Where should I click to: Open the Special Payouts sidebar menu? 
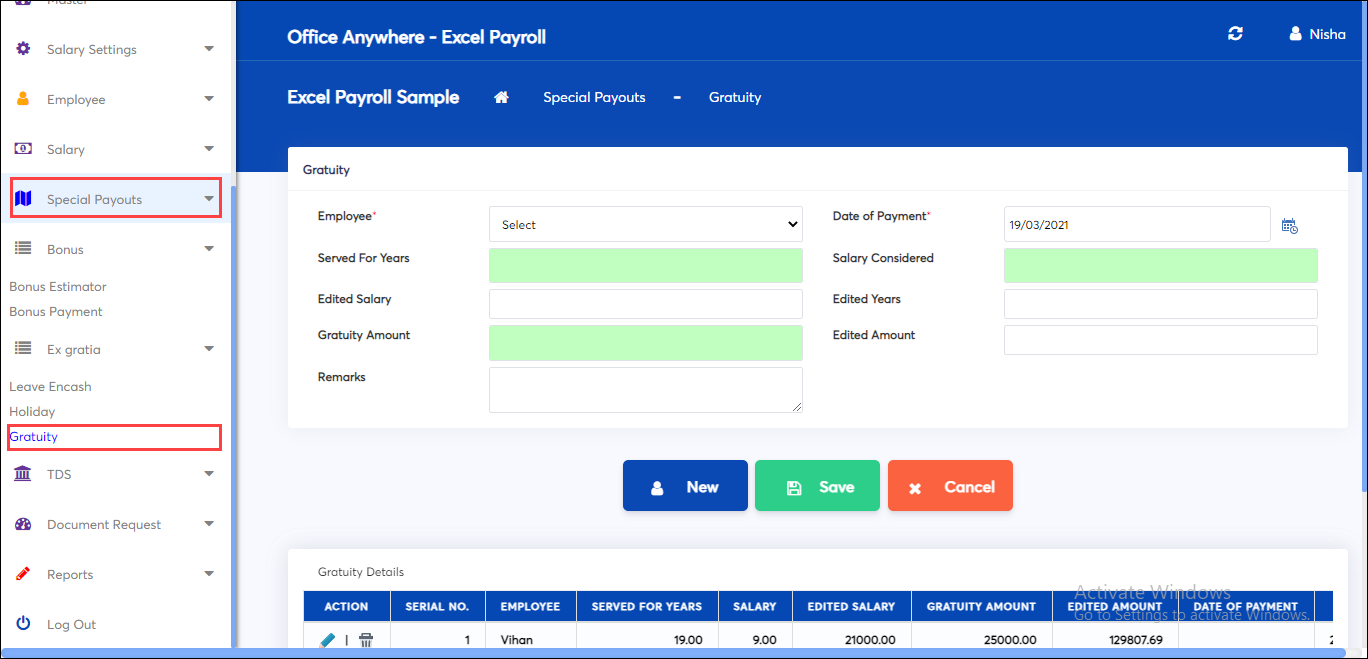(115, 199)
